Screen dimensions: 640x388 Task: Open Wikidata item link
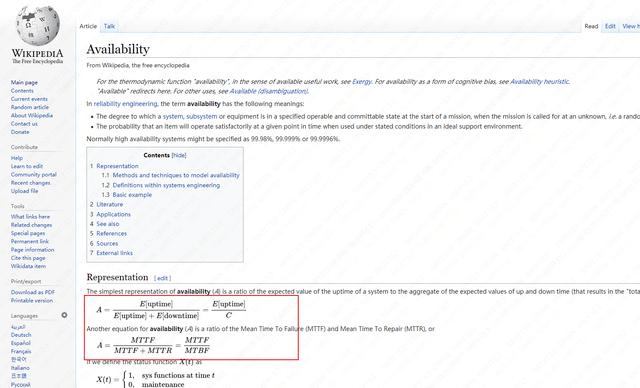pos(28,266)
